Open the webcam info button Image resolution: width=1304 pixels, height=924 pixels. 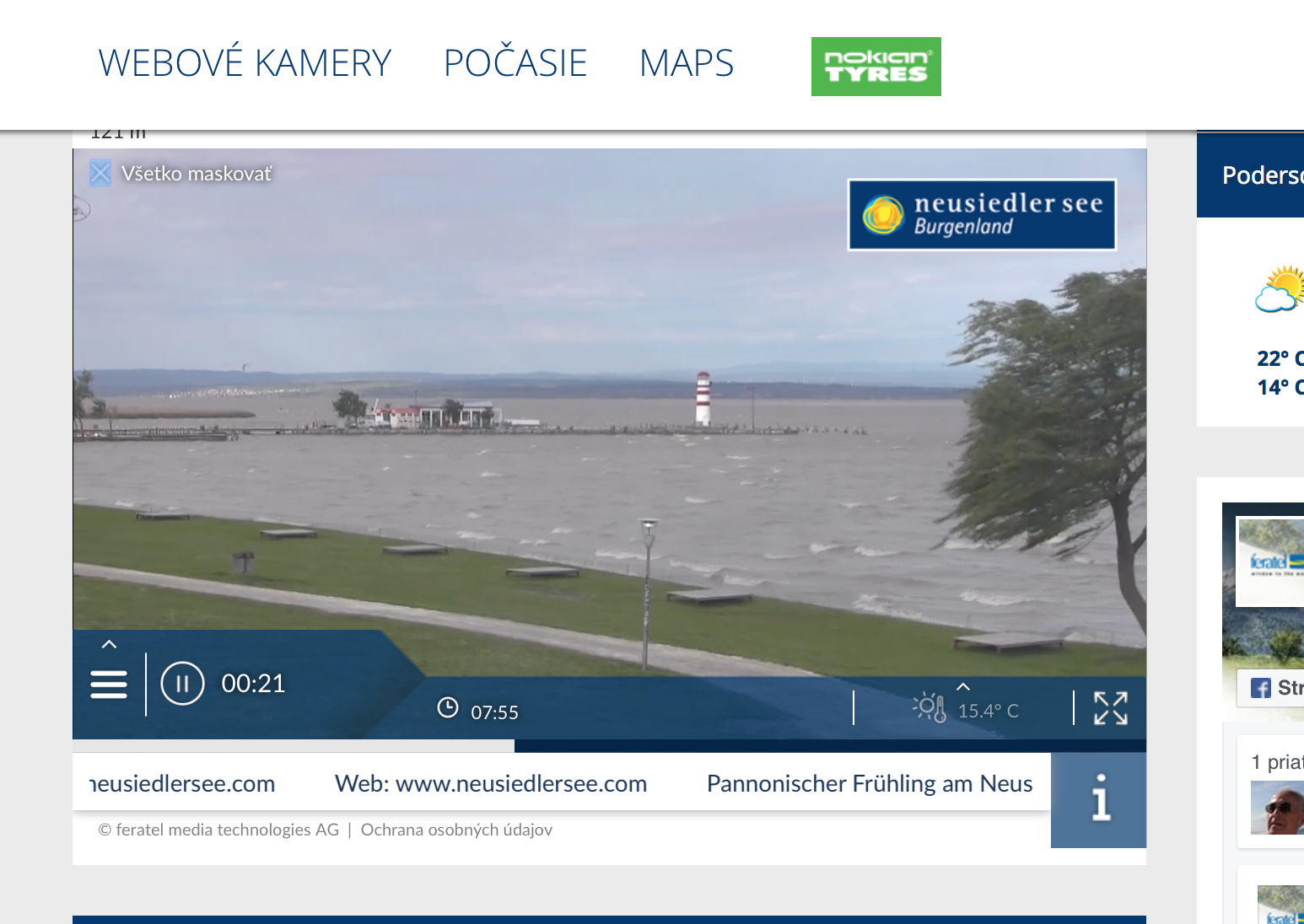tap(1099, 799)
